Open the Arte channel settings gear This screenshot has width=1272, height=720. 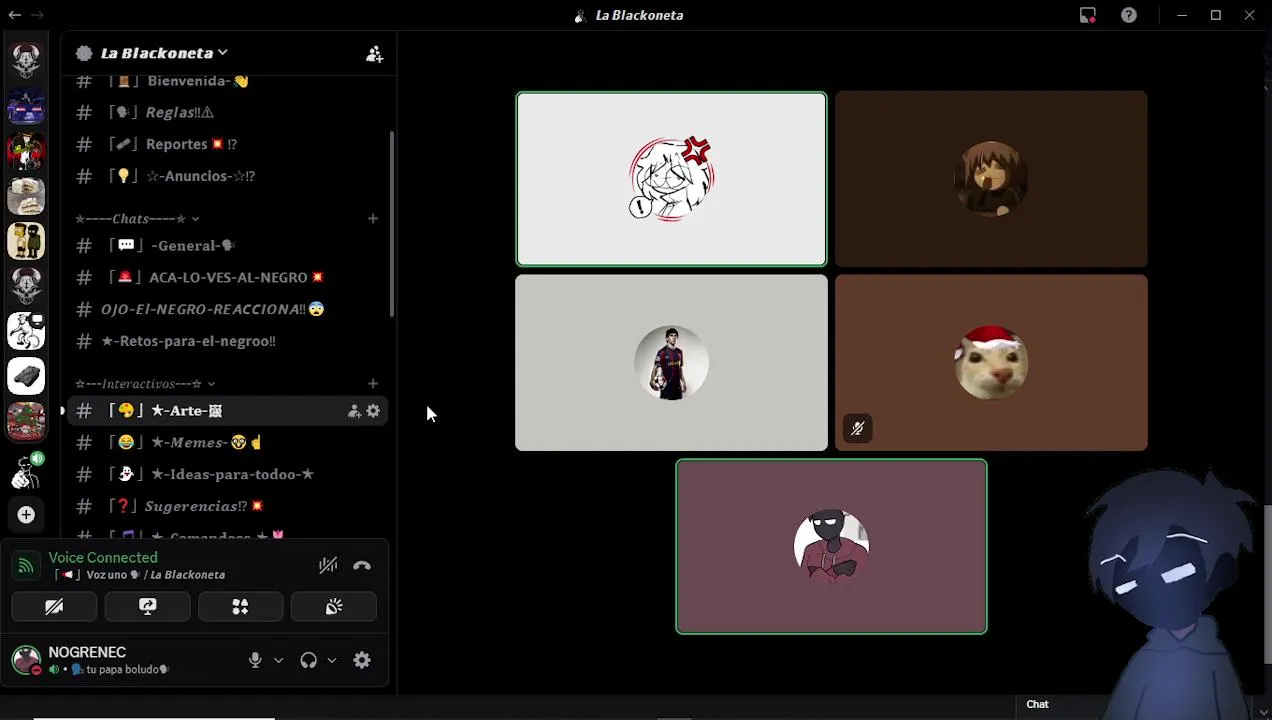click(373, 411)
